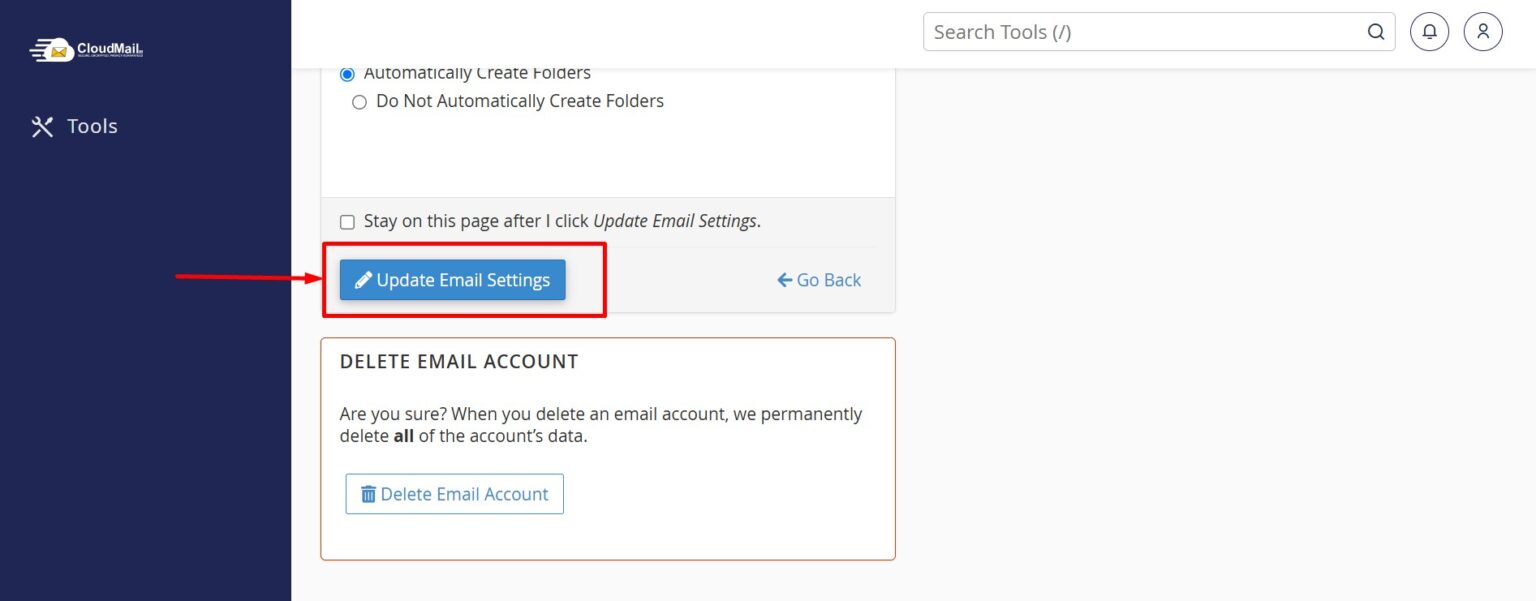The image size is (1536, 601).
Task: Click the magnifier icon in search box
Action: click(x=1376, y=32)
